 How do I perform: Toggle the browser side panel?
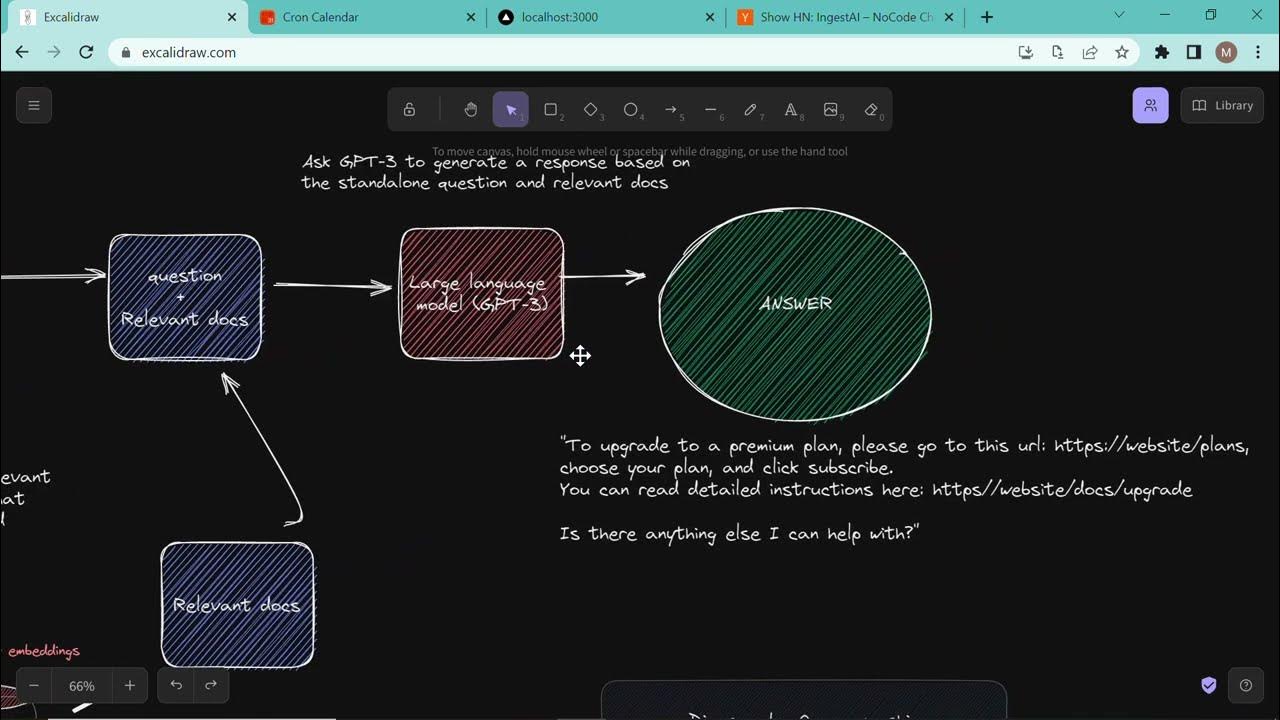click(1193, 52)
